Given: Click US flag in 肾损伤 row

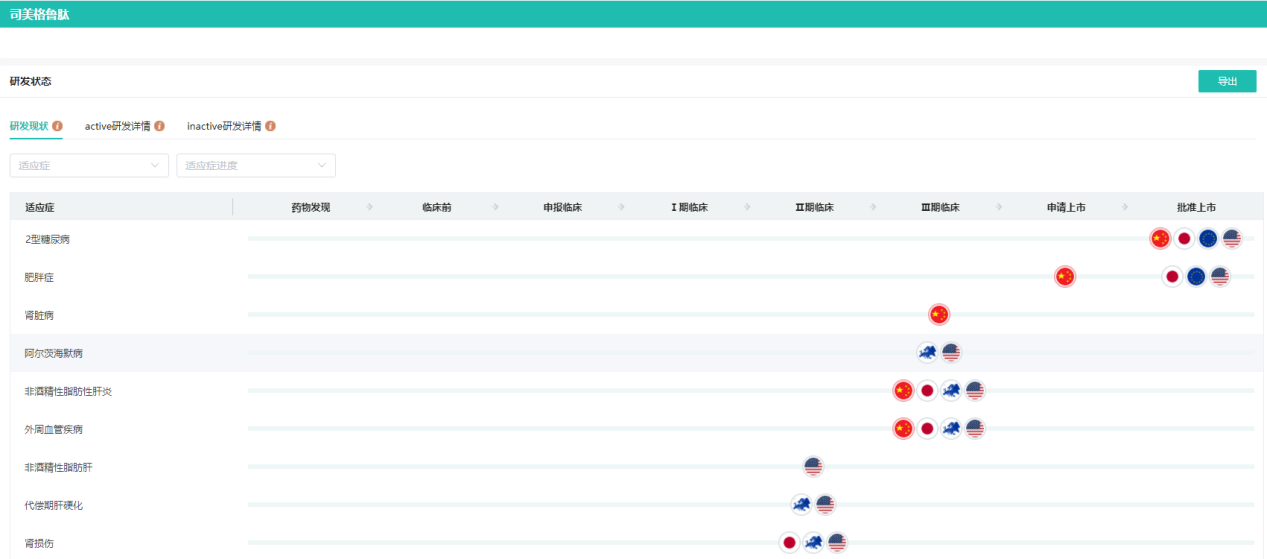Looking at the screenshot, I should (837, 542).
